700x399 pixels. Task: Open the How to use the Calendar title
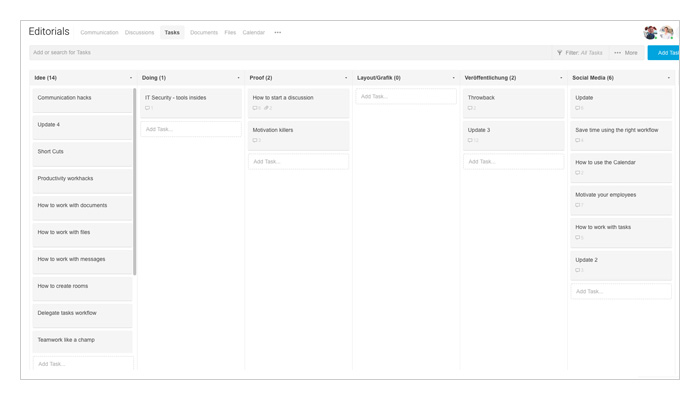[605, 162]
